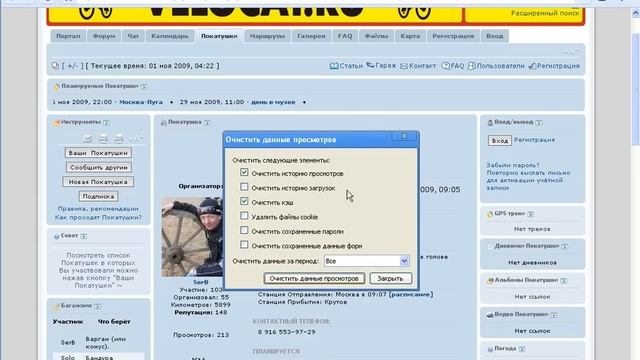The width and height of the screenshot is (640, 360).
Task: Open the Форум tab
Action: click(x=104, y=36)
